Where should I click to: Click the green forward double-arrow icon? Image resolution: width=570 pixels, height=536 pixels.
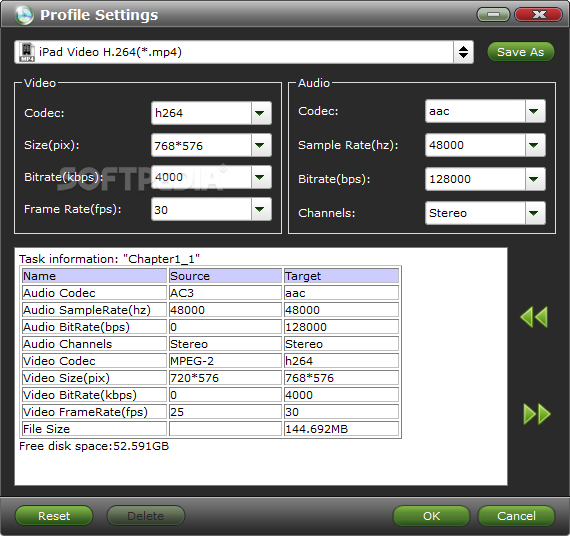pyautogui.click(x=537, y=414)
